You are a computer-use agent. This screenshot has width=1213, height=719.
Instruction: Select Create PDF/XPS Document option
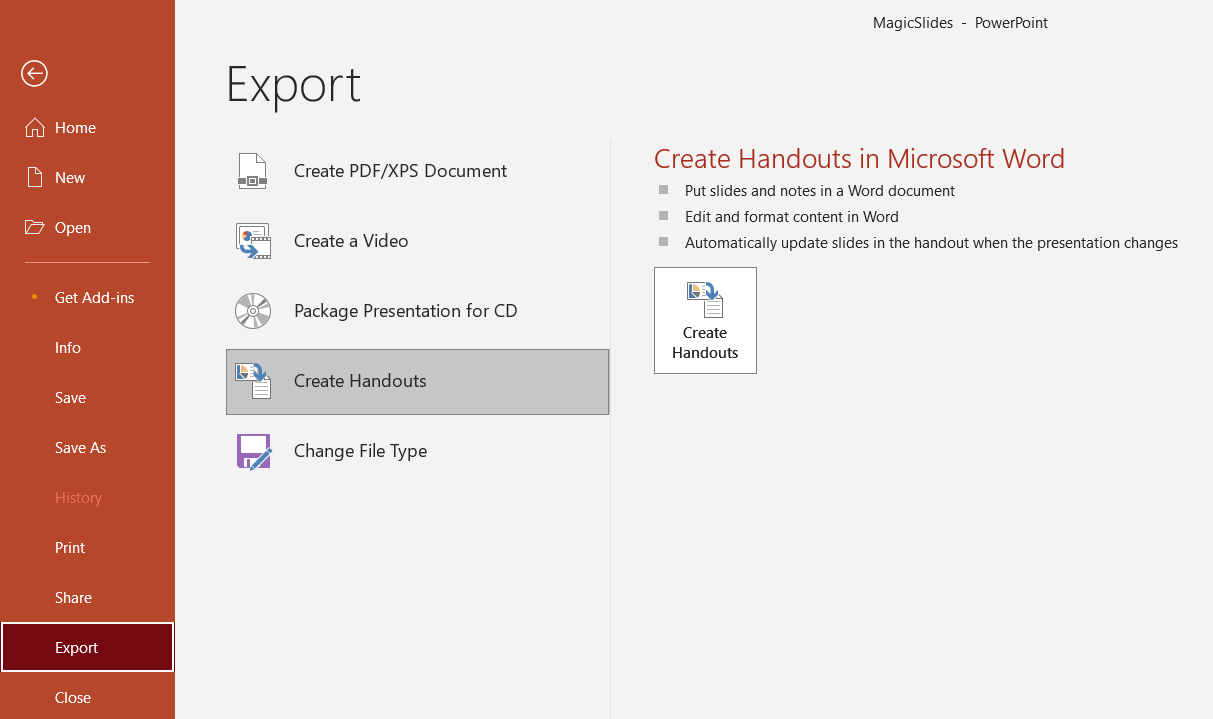pyautogui.click(x=400, y=171)
